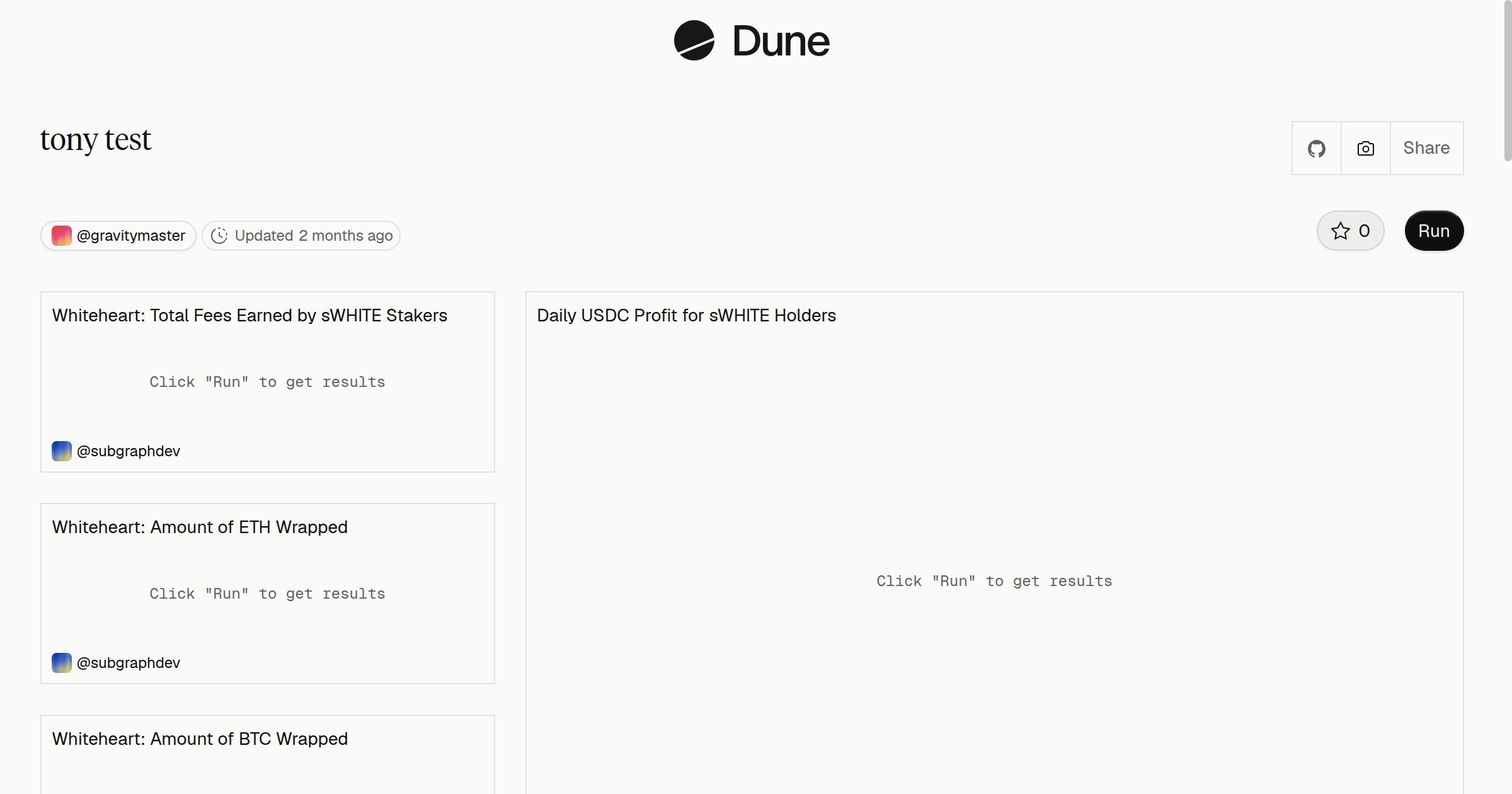Click 'Run' prompt text in Total Fees card
The image size is (1512, 794).
(x=267, y=382)
